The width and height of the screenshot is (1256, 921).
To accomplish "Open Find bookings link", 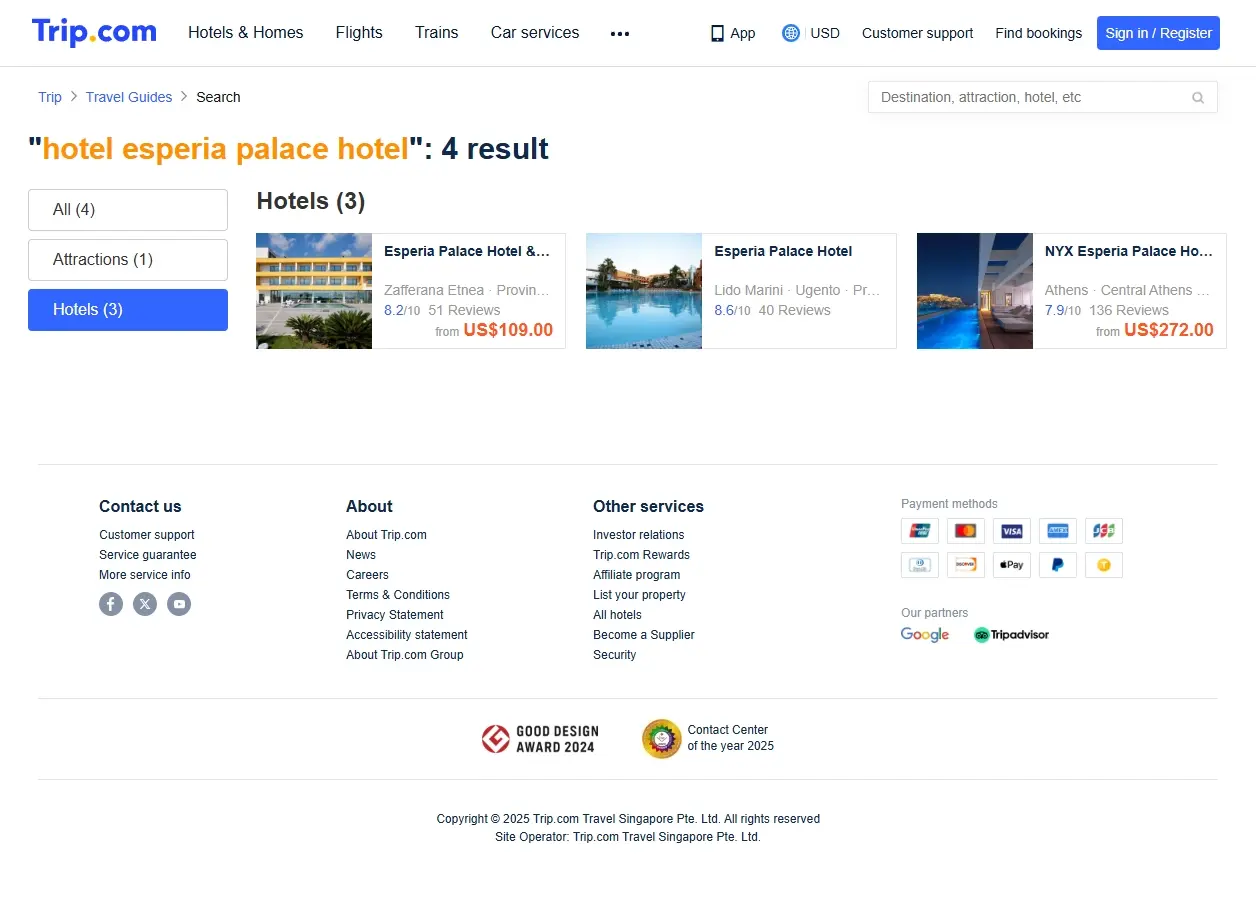I will (x=1038, y=33).
